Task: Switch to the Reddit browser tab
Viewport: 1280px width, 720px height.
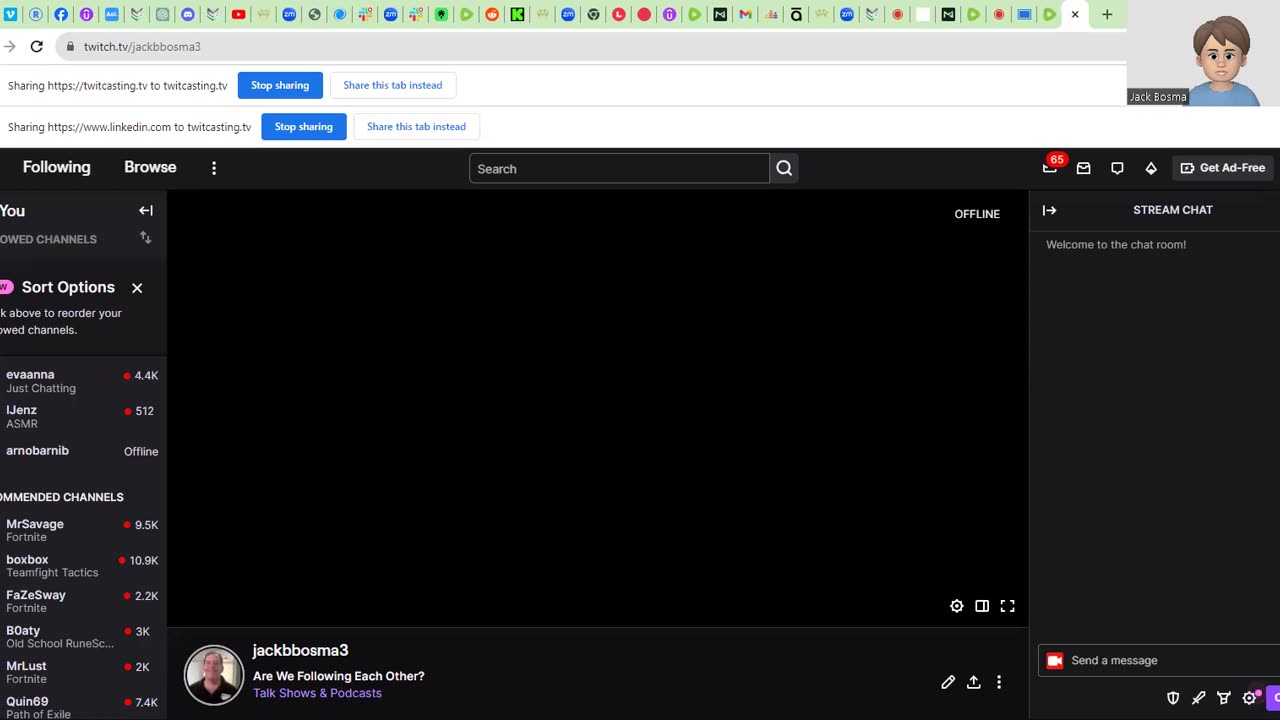Action: pos(492,14)
